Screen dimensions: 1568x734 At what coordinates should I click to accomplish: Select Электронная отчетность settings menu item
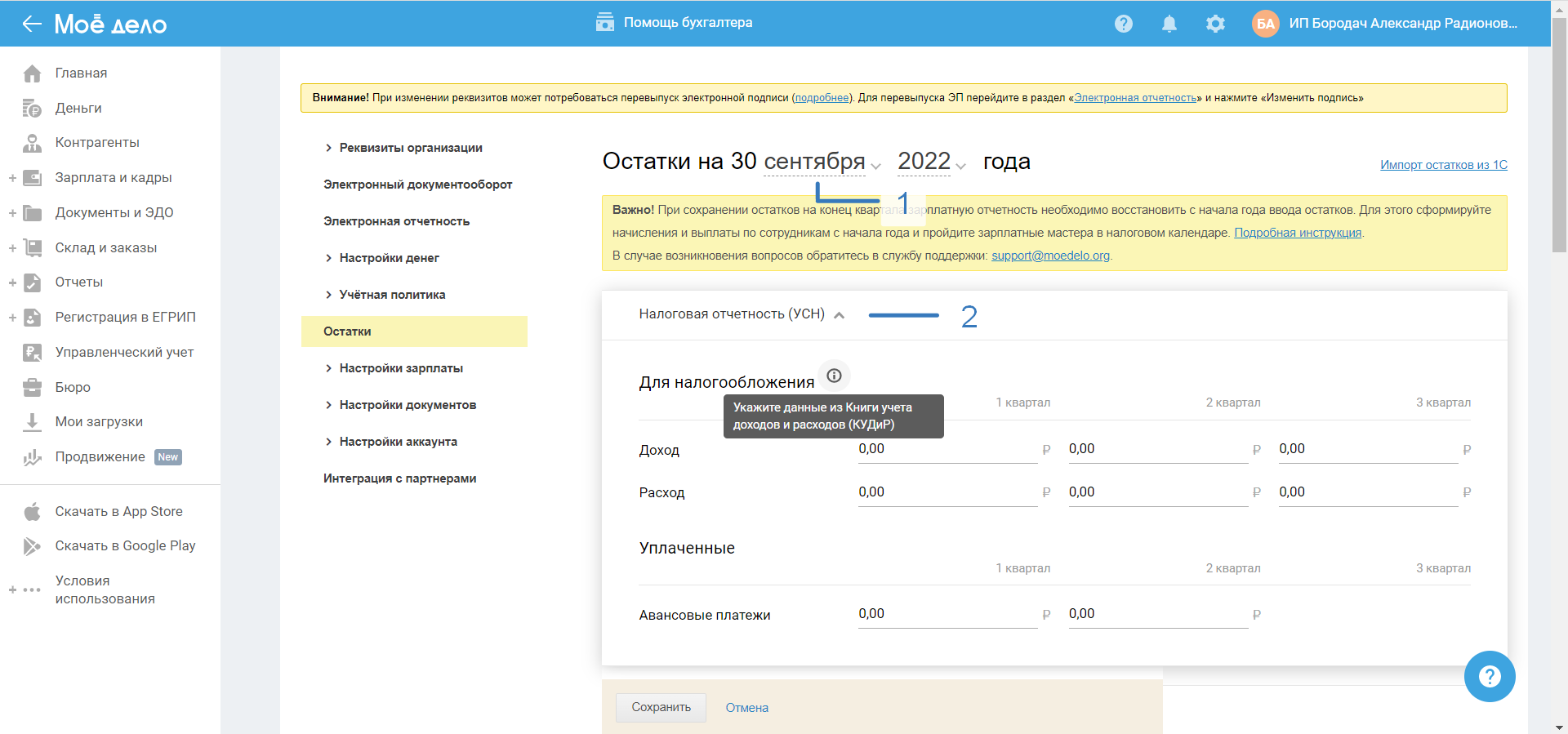pos(396,221)
